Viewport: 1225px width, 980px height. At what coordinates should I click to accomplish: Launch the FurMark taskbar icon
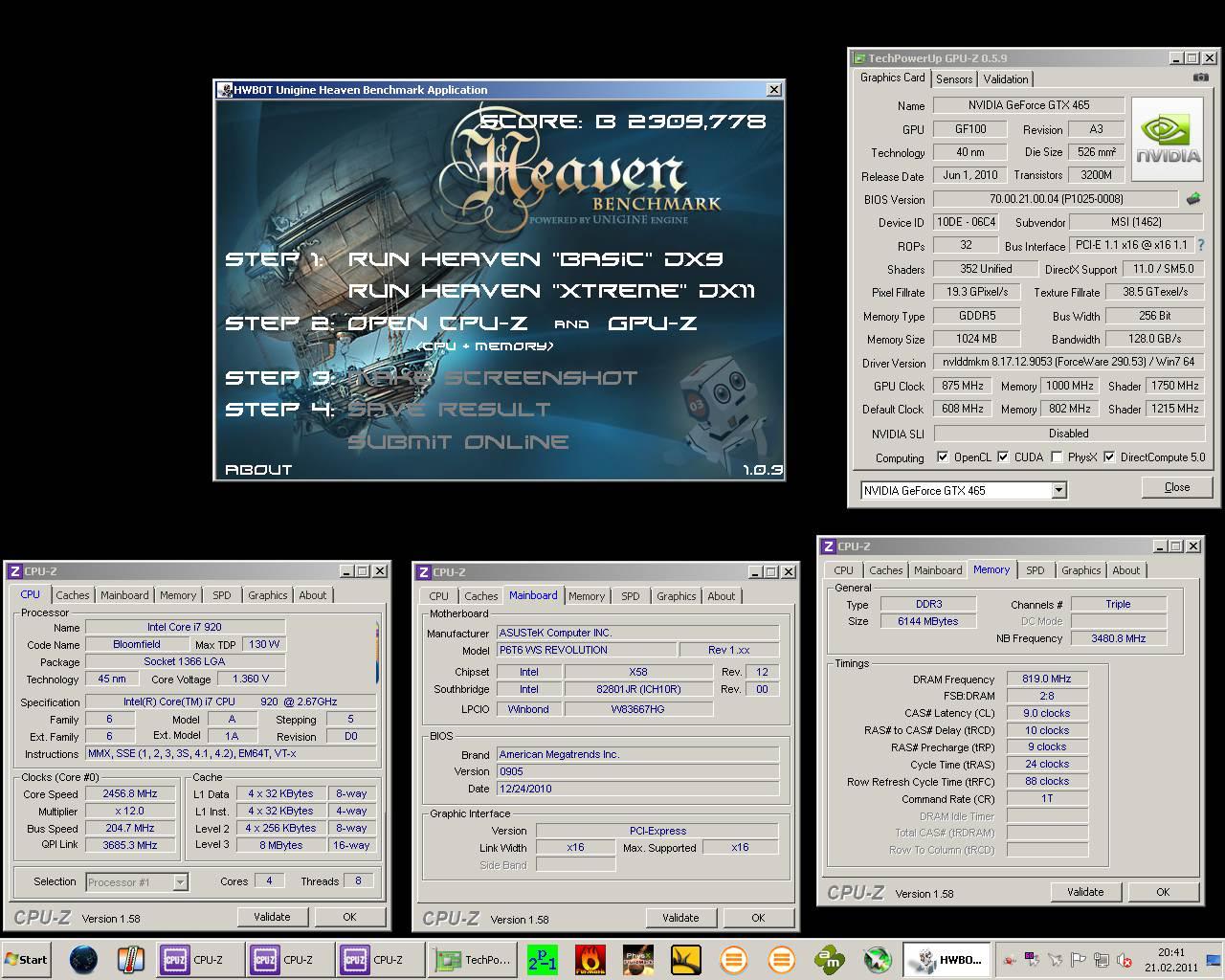(590, 960)
